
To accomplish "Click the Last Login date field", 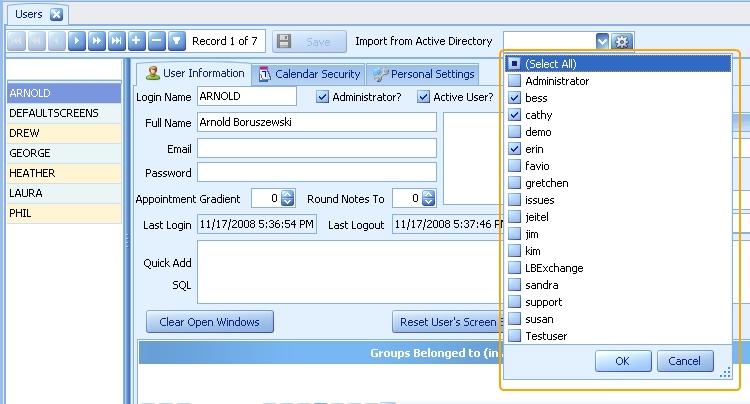I will (257, 224).
